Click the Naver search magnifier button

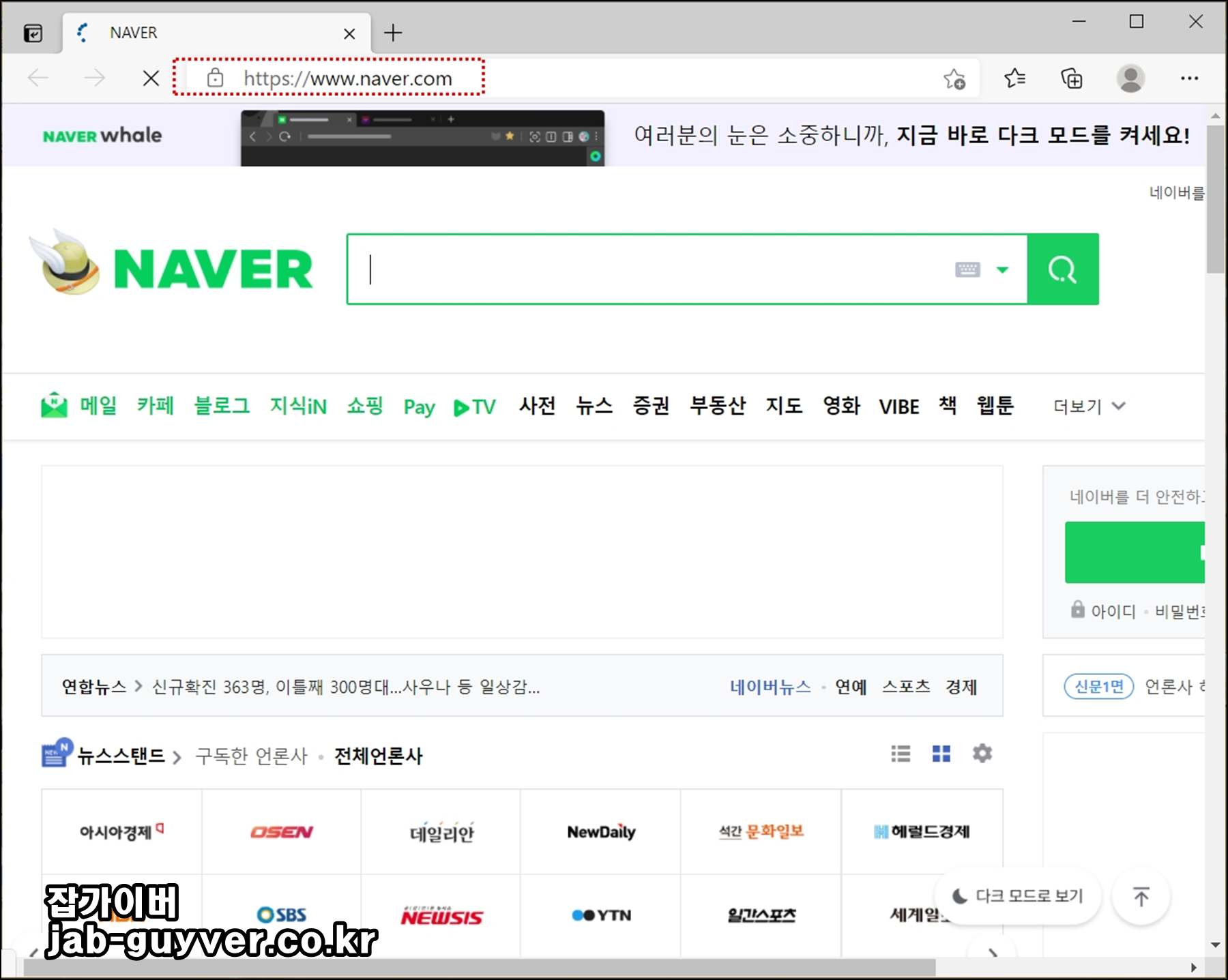tap(1063, 269)
